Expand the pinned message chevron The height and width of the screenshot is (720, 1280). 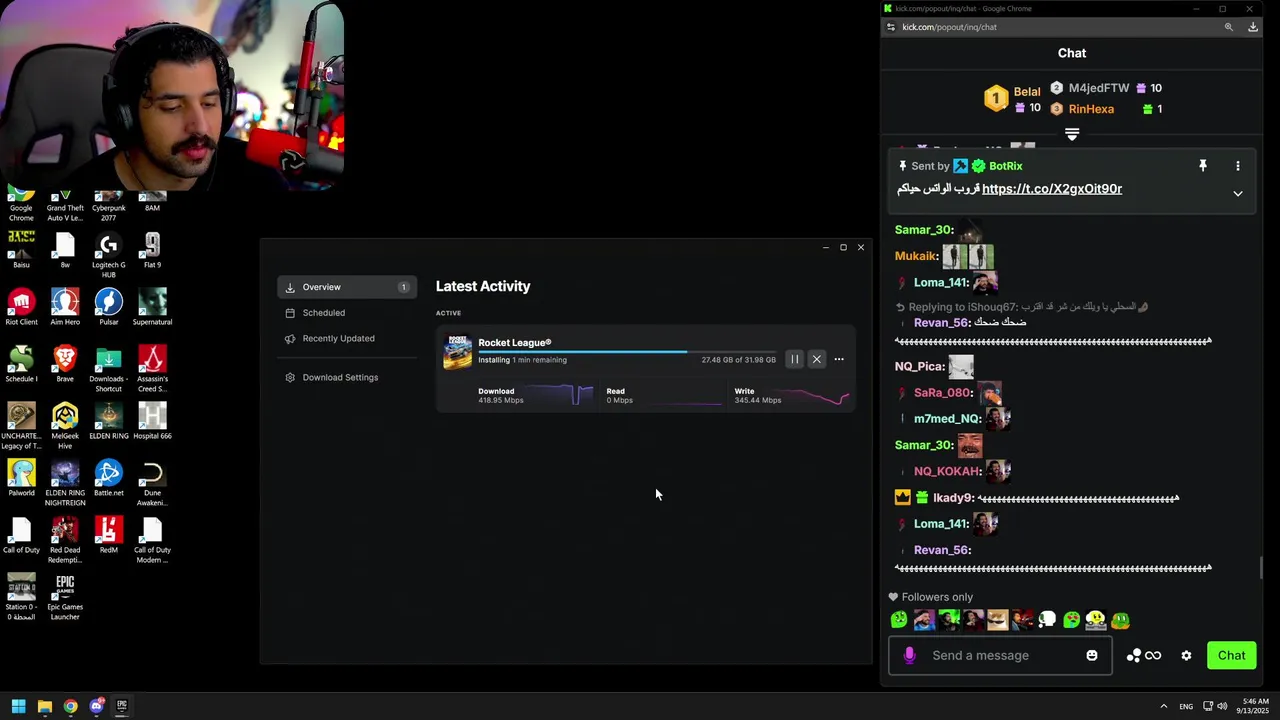coord(1238,193)
